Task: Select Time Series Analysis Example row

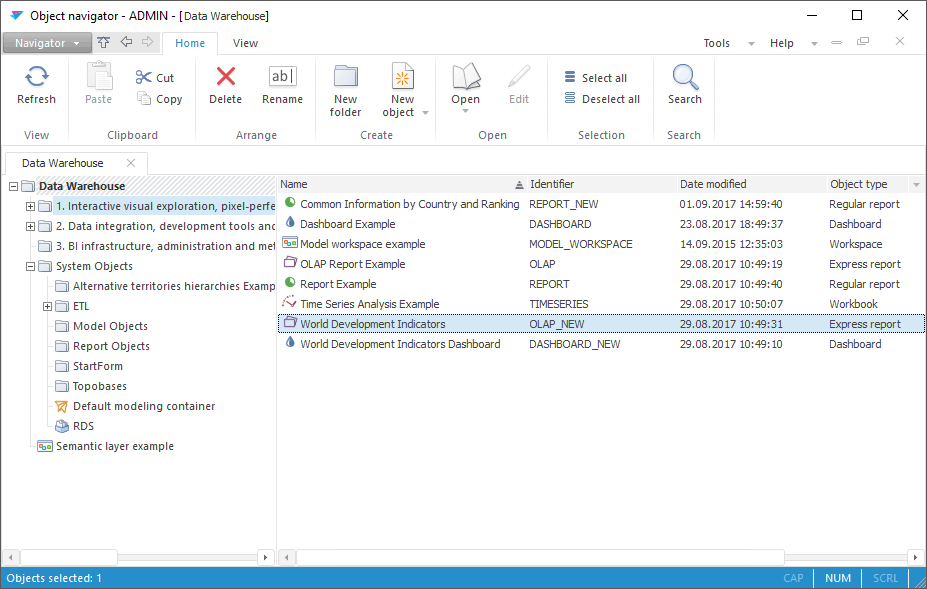Action: (369, 304)
